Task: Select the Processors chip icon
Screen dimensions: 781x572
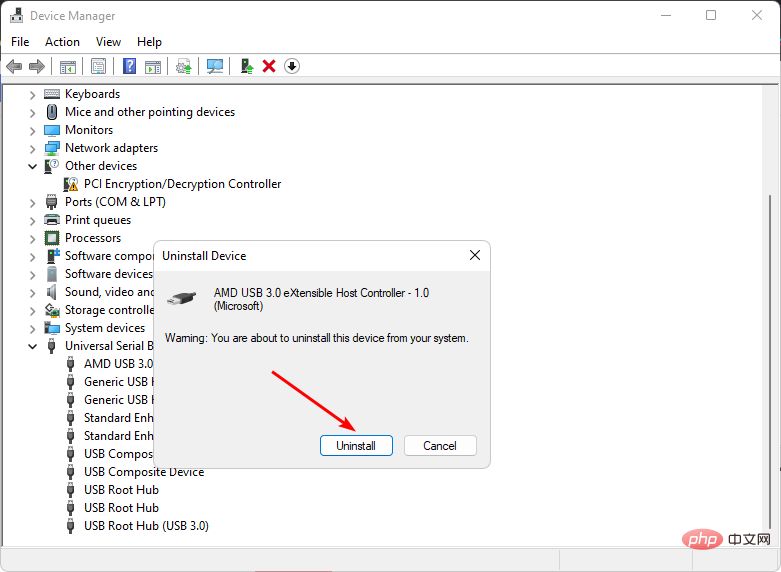Action: click(x=52, y=238)
